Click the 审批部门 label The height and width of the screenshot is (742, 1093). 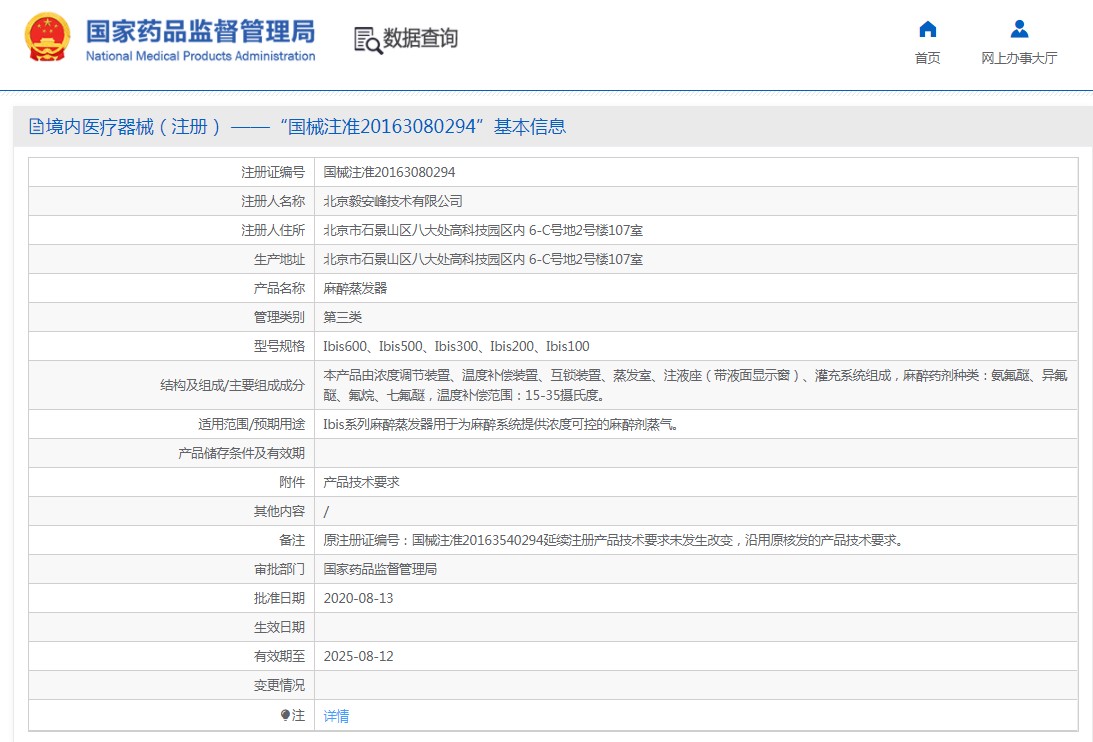[280, 569]
